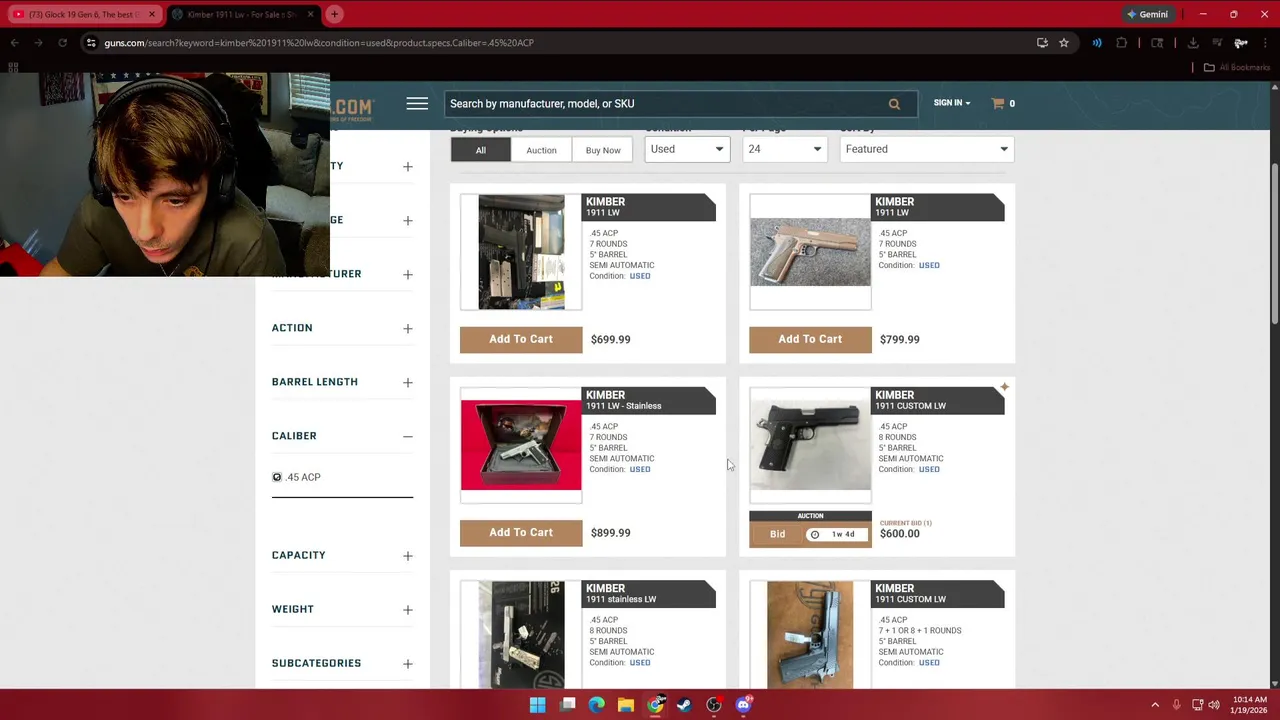Open browser extensions puzzle icon
This screenshot has height=720, width=1280.
coord(1121,43)
